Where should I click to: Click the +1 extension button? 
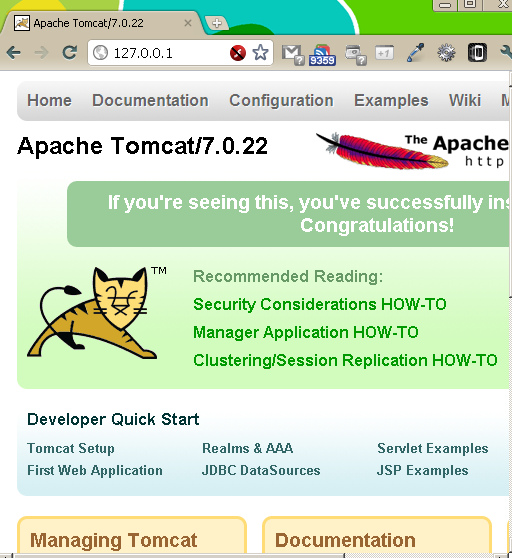coord(384,53)
